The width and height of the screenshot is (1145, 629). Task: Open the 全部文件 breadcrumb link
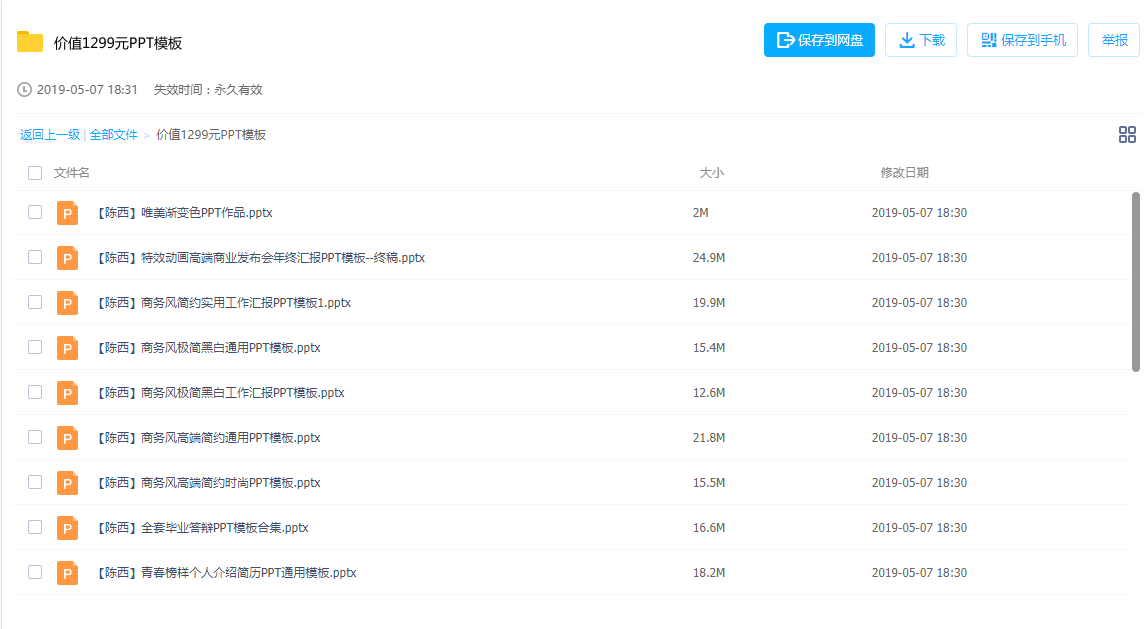click(113, 135)
